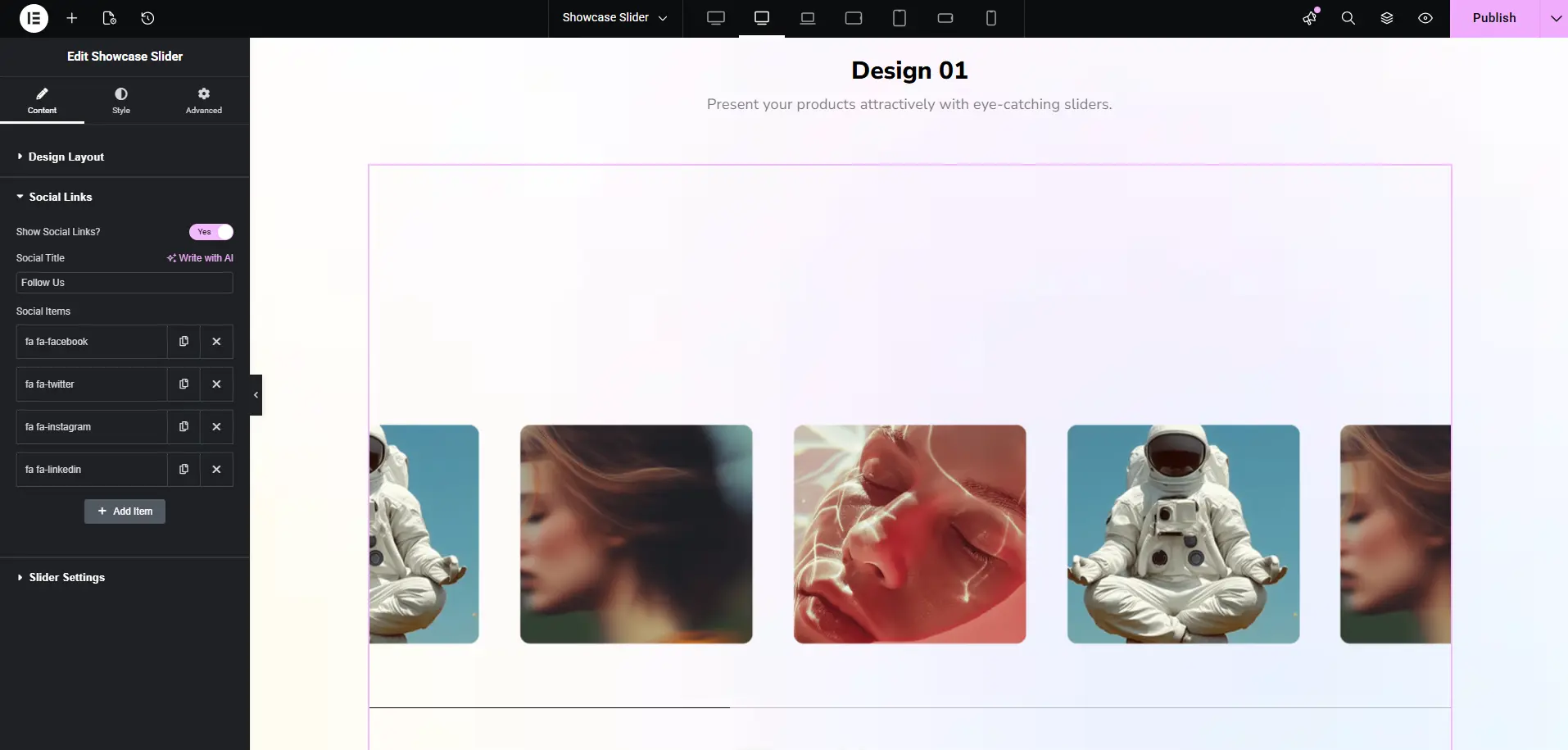Open Finder with the search icon
The image size is (1568, 750).
click(x=1348, y=18)
